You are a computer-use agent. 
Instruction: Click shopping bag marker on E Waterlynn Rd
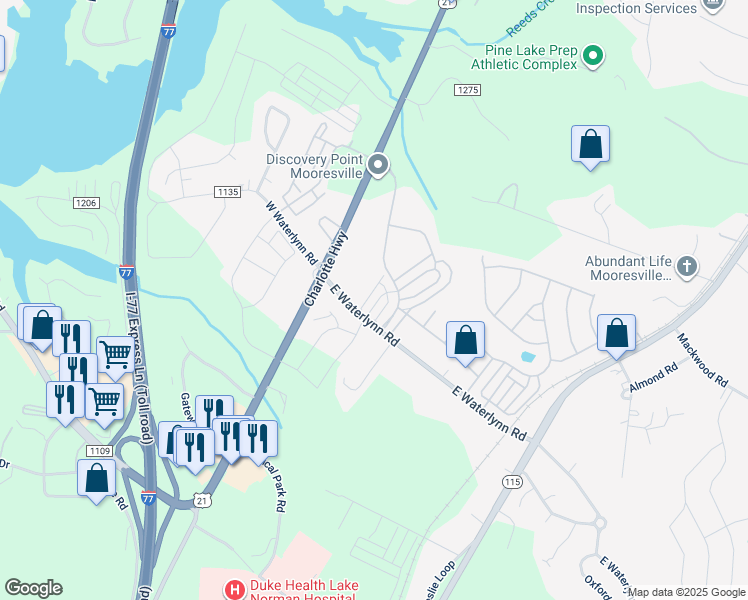[466, 343]
